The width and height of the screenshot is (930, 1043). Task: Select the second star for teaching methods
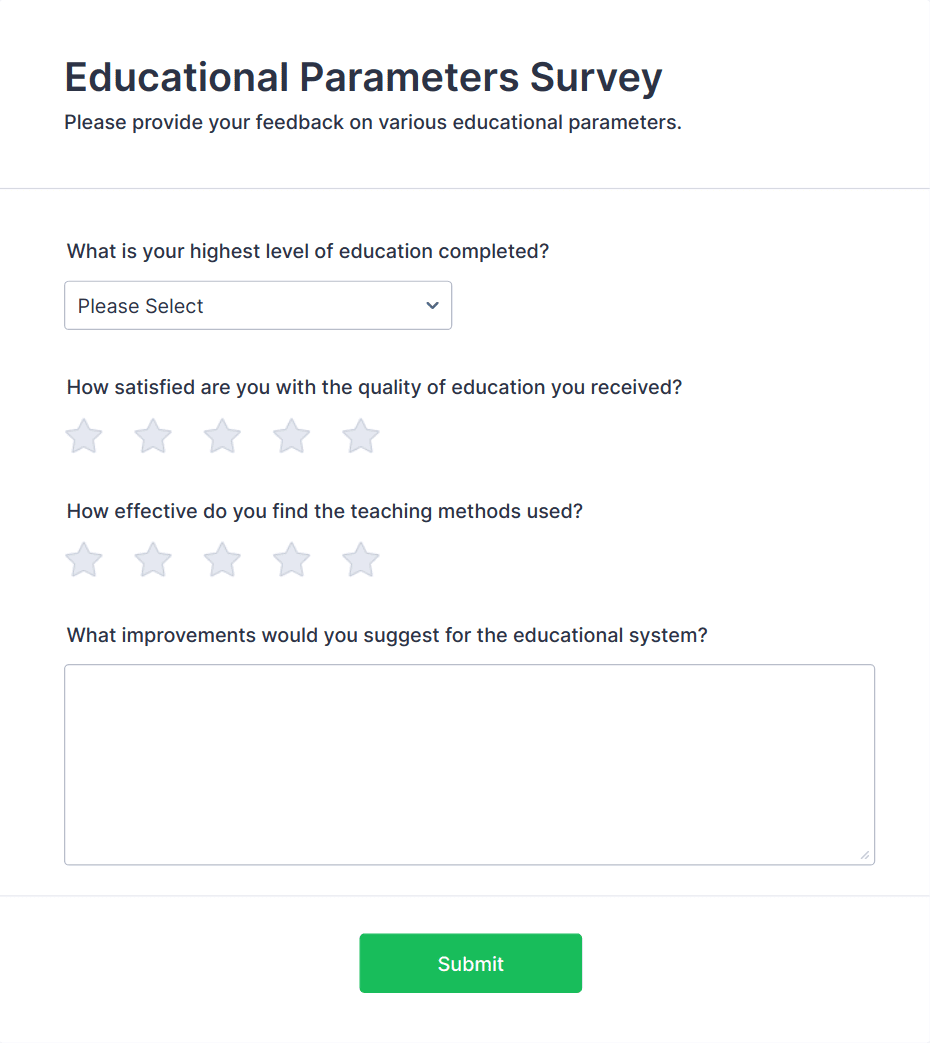[x=152, y=560]
